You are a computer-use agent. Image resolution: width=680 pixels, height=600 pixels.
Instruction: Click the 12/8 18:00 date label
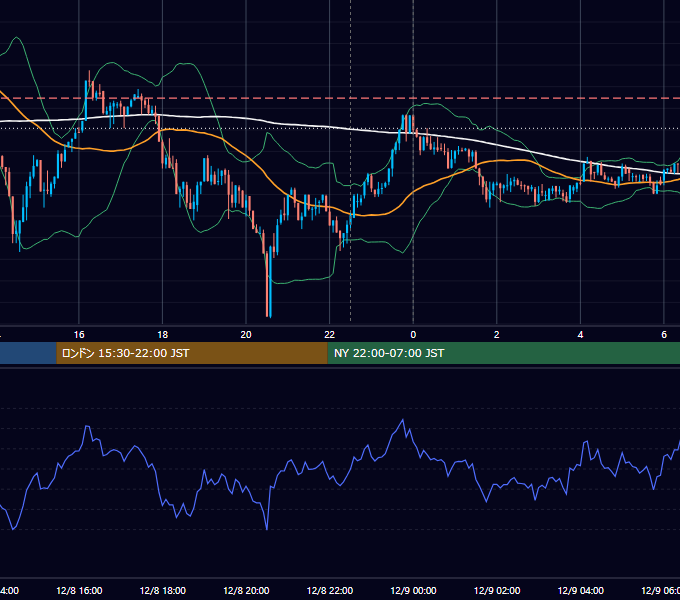(x=163, y=590)
